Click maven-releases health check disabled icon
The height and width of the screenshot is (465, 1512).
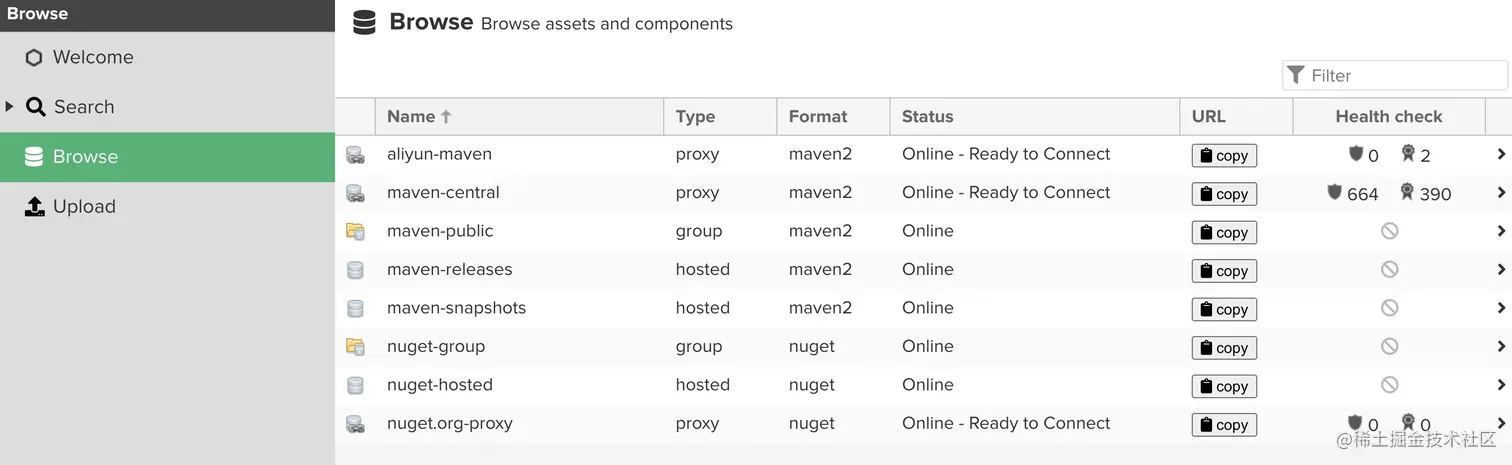click(x=1389, y=270)
